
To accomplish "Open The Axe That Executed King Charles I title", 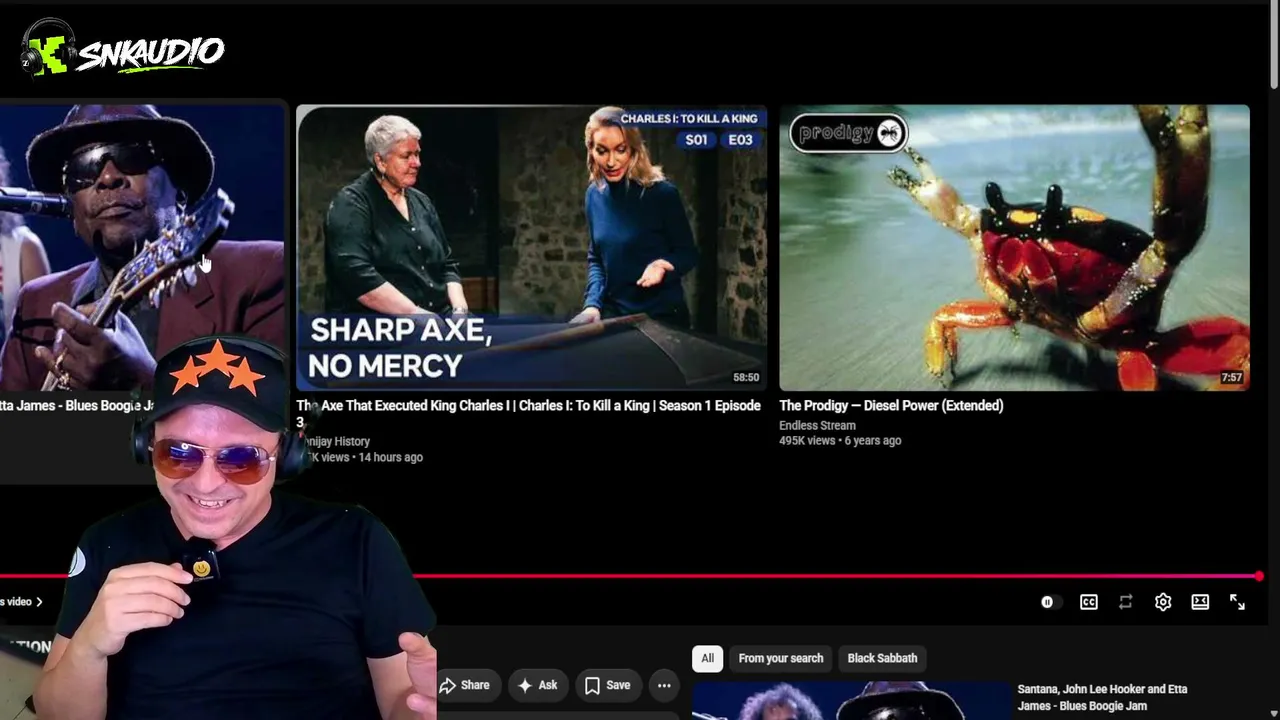I will (x=528, y=413).
